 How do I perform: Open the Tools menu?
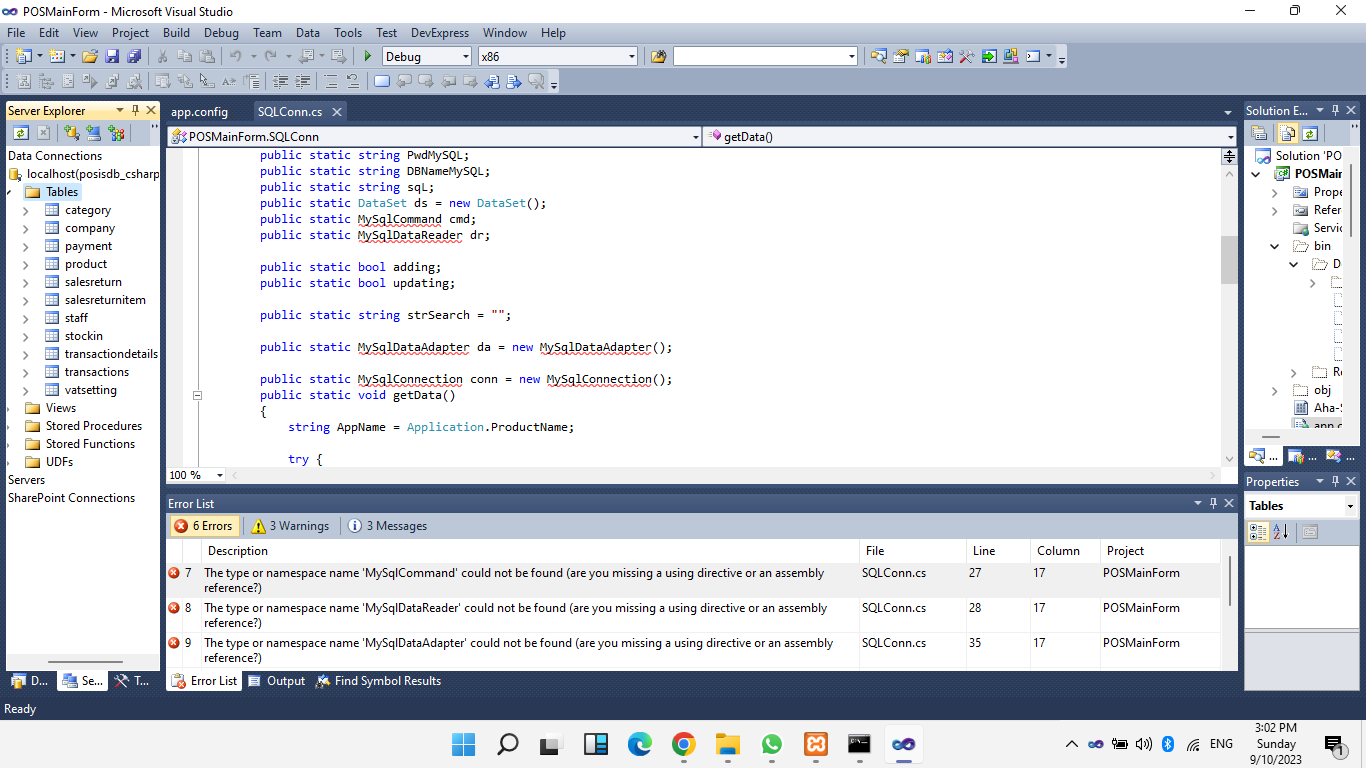348,33
